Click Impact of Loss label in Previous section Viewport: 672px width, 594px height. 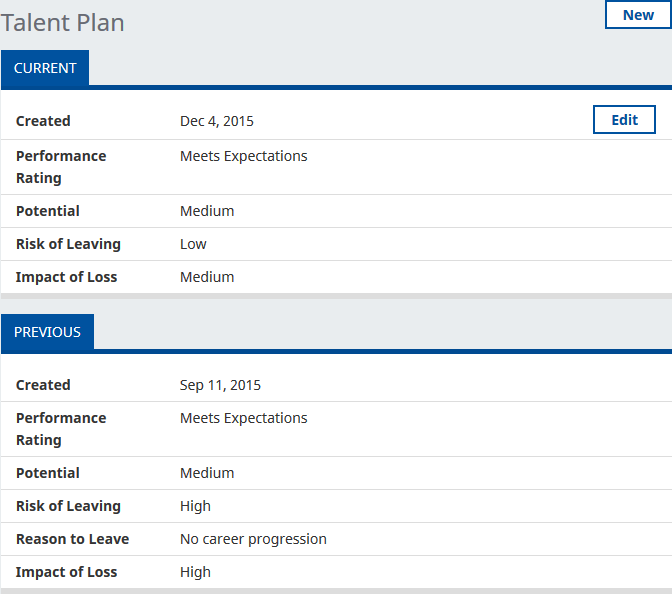(66, 572)
